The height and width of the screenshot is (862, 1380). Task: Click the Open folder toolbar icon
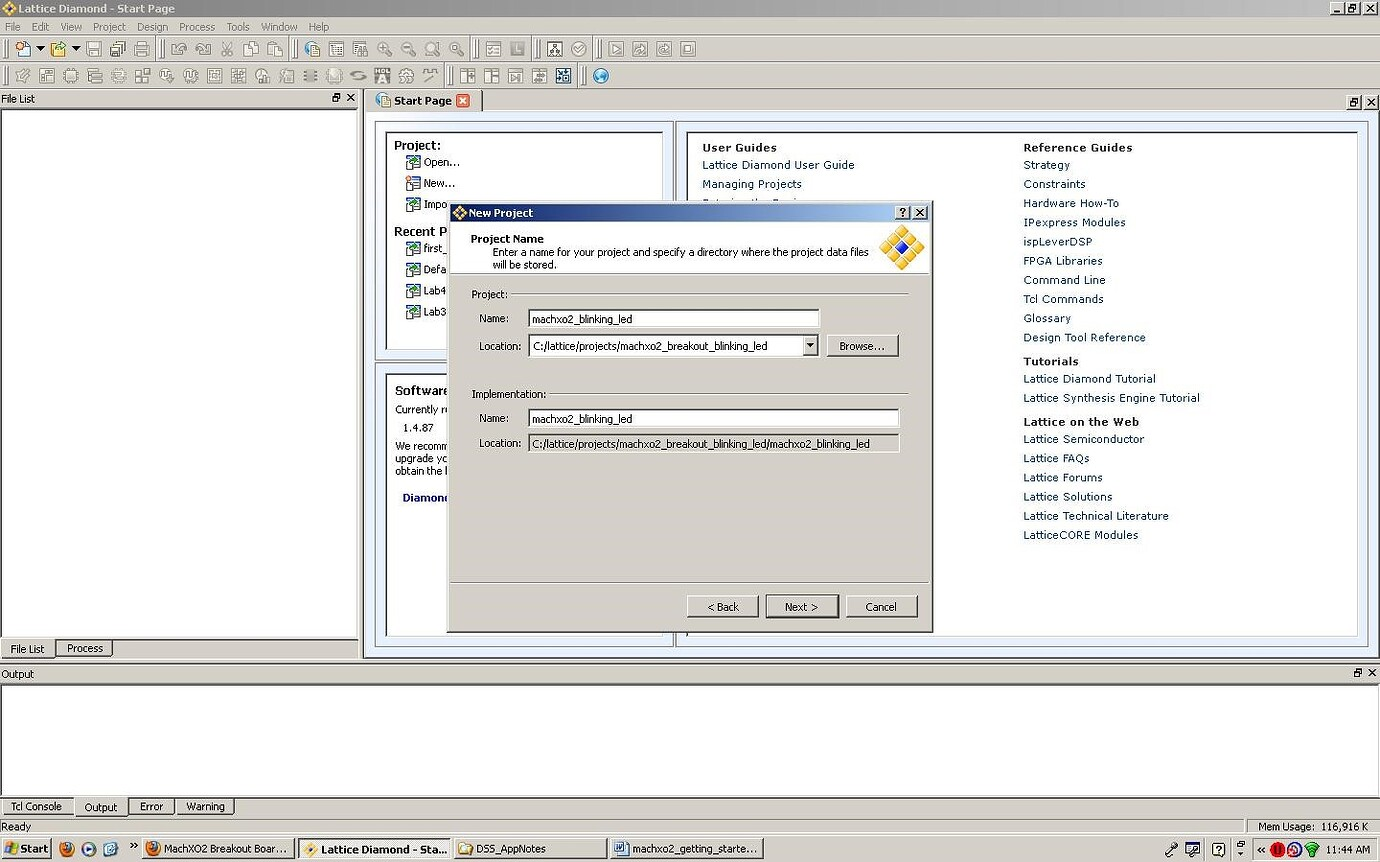pyautogui.click(x=59, y=49)
